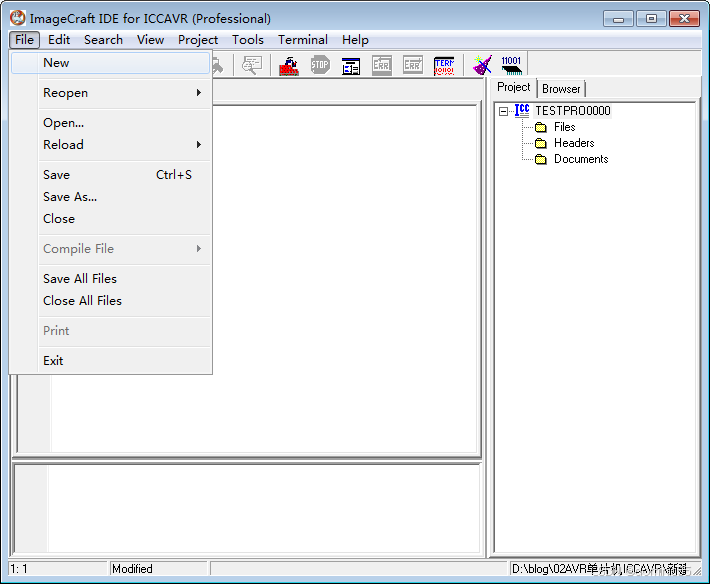
Task: Close the File menu via menu bar
Action: coord(24,40)
